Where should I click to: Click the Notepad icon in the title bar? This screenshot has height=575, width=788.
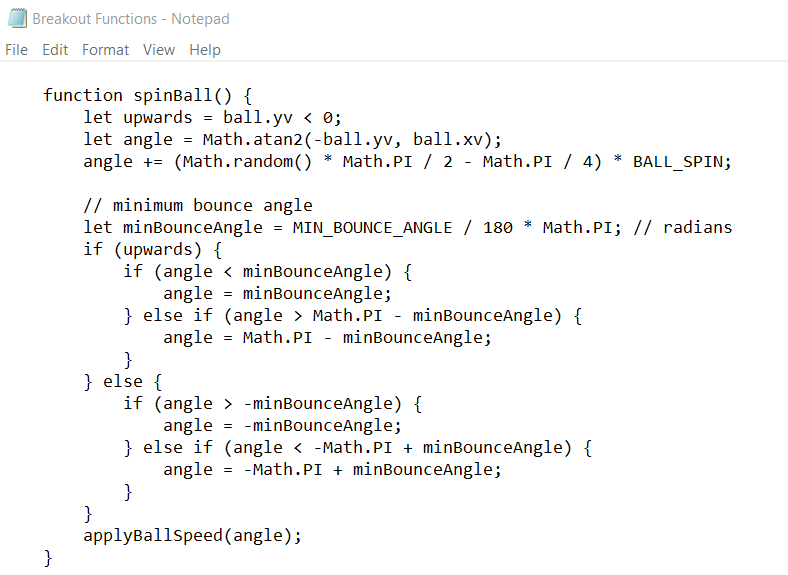tap(16, 18)
